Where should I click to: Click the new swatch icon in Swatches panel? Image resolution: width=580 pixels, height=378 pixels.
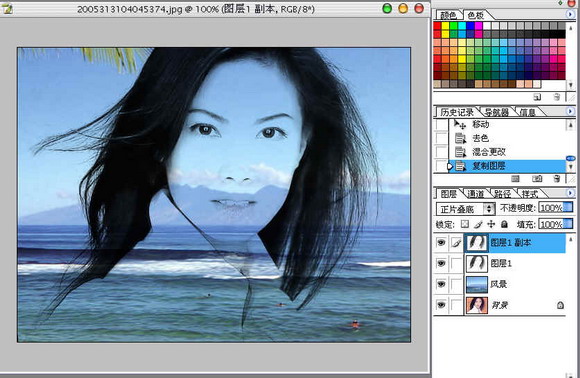tap(537, 97)
